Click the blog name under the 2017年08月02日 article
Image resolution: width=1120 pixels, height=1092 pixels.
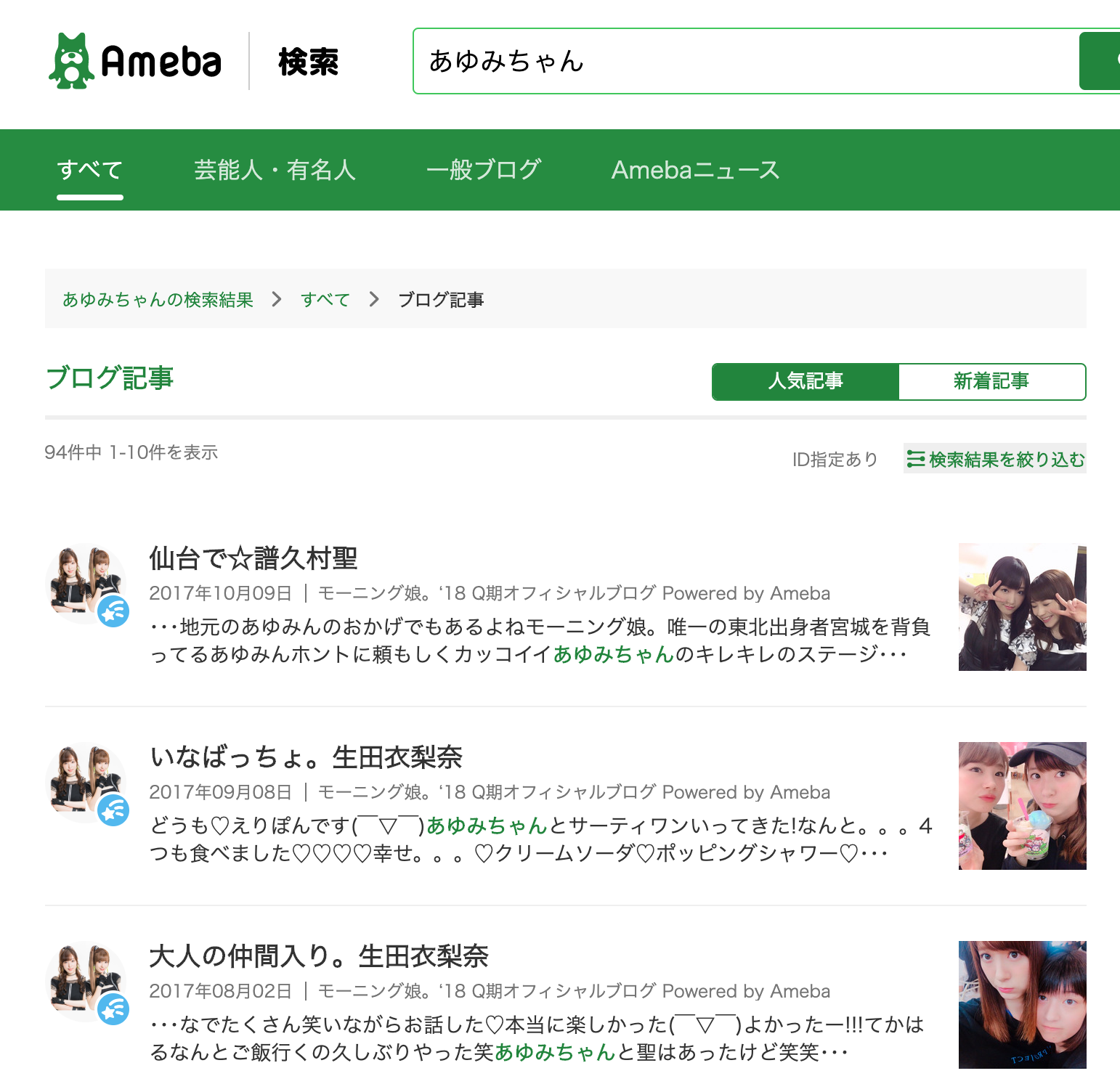tap(574, 991)
